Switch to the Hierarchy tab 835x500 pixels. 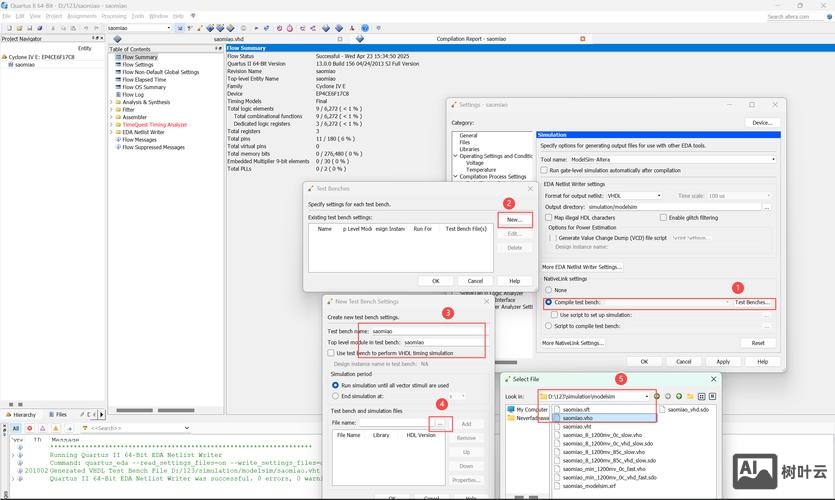coord(24,414)
